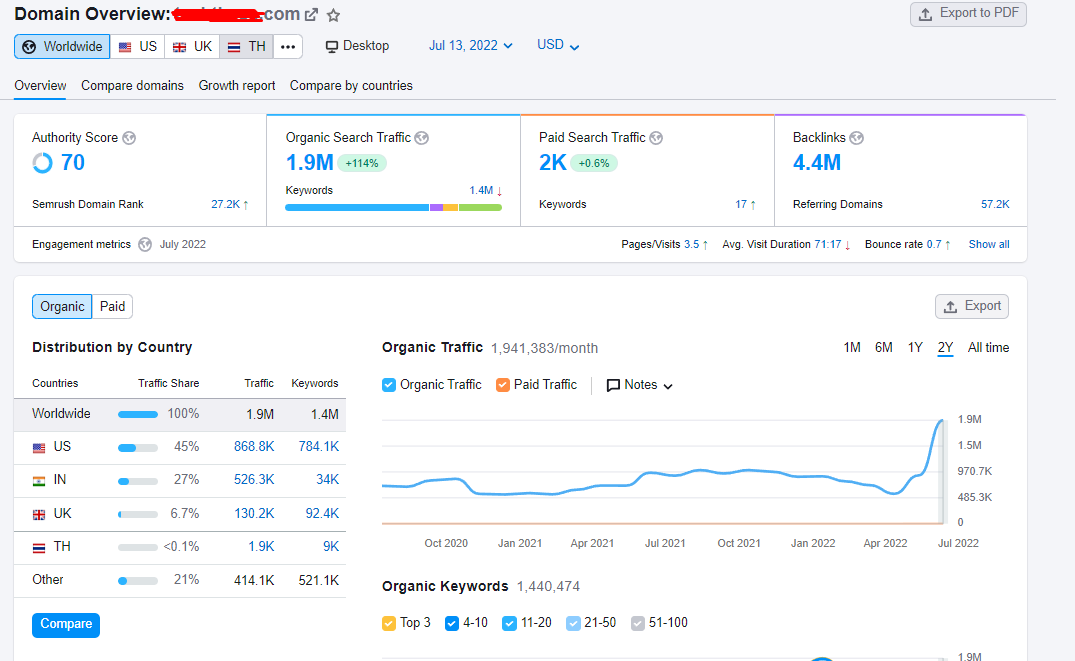Screen dimensions: 1075x661
Task: Click the blue Compare button
Action: pos(66,625)
